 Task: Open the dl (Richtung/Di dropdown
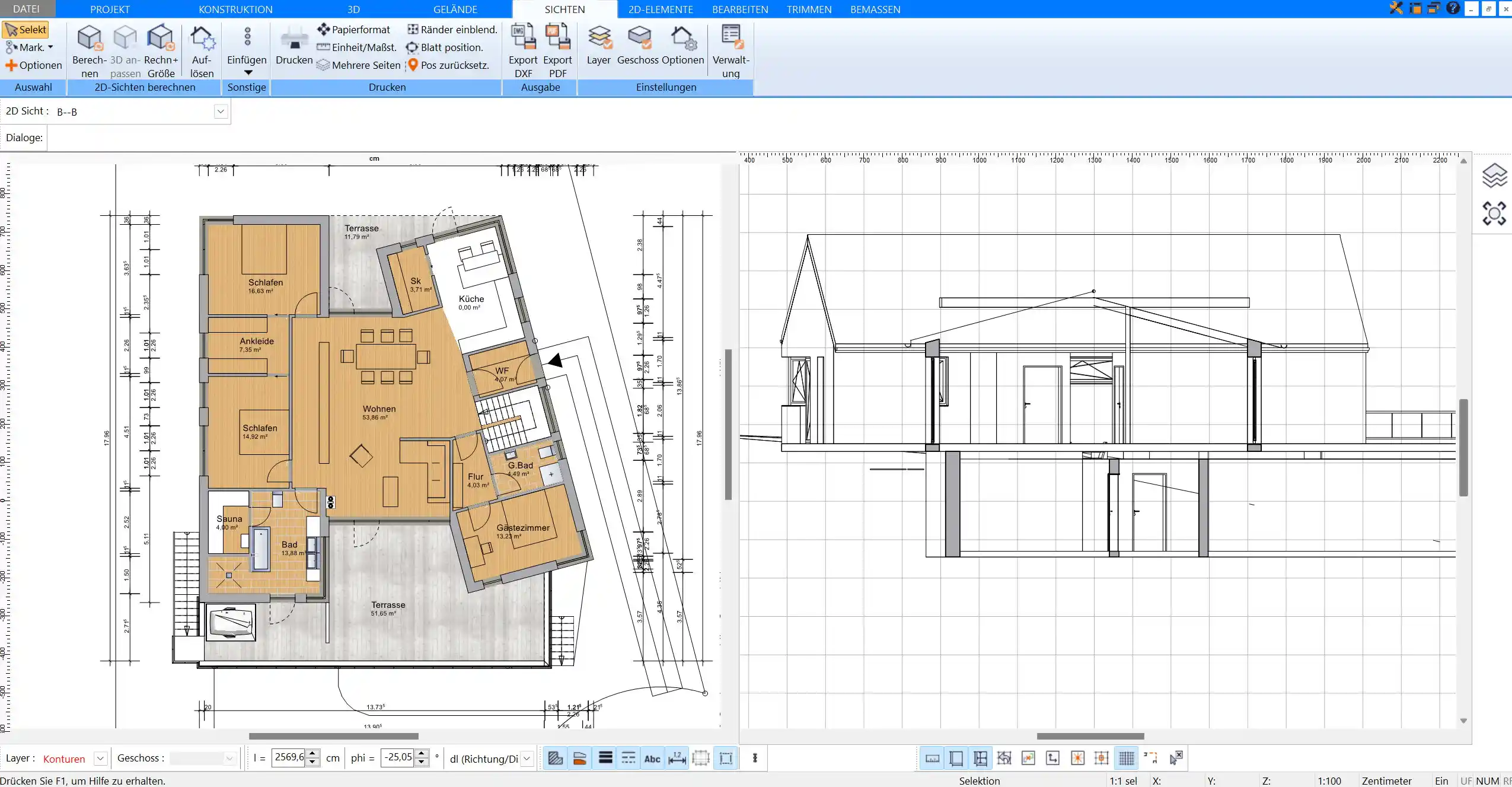527,759
